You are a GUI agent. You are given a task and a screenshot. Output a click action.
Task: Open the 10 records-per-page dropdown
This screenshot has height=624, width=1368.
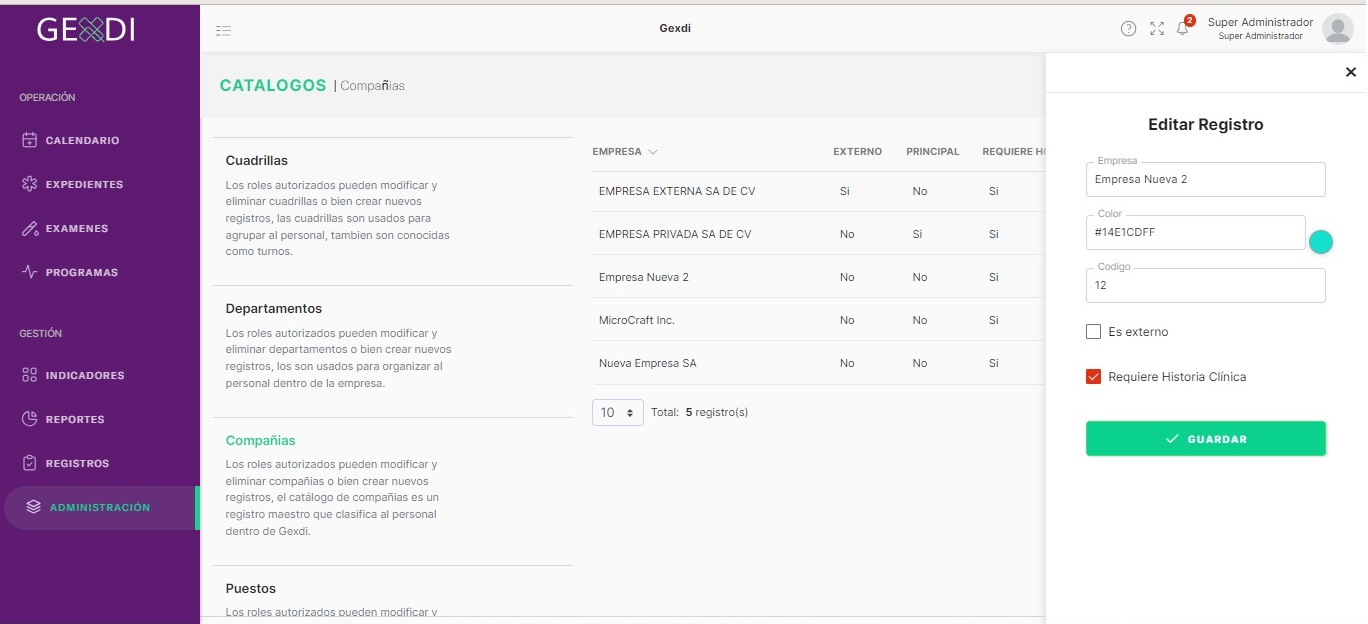618,412
